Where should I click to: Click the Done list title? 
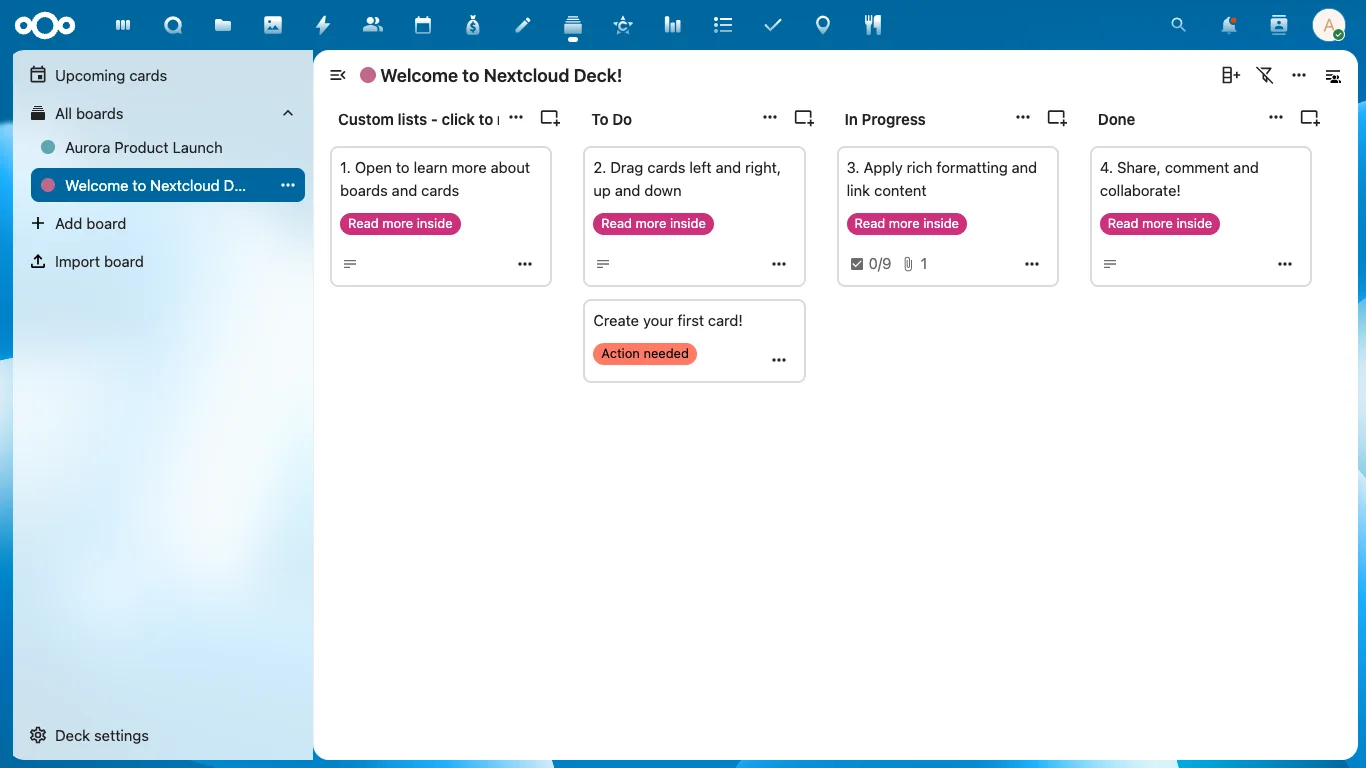tap(1116, 119)
